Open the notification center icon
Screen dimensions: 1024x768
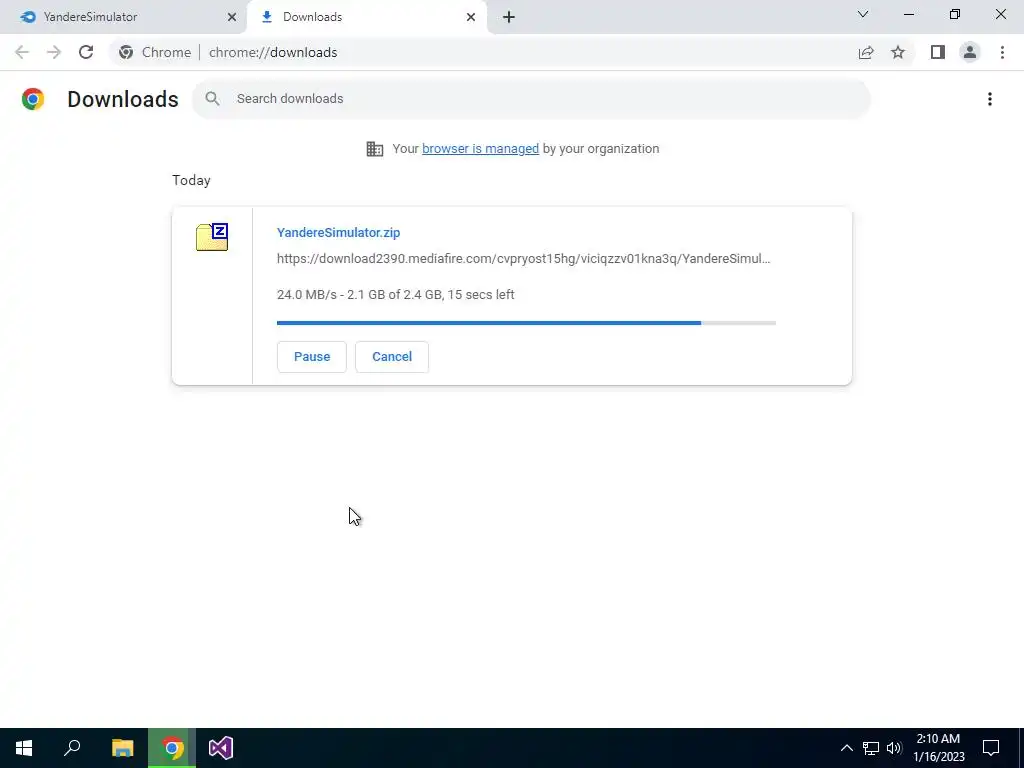click(x=991, y=748)
